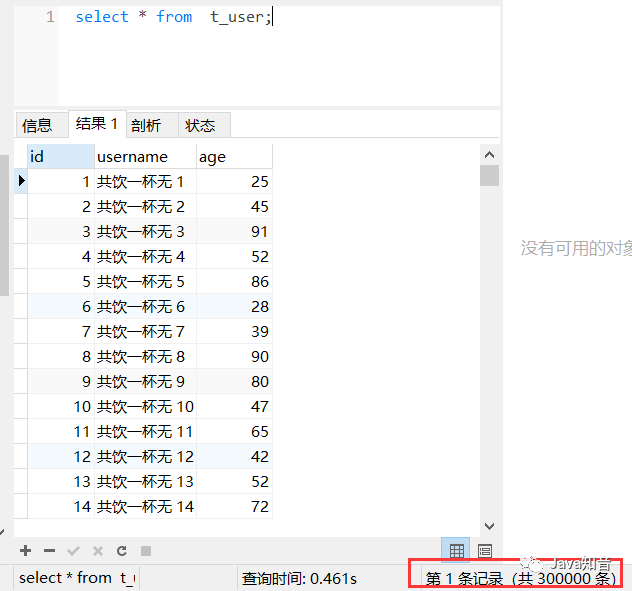
Task: Apply changes with the checkmark icon
Action: [x=73, y=551]
